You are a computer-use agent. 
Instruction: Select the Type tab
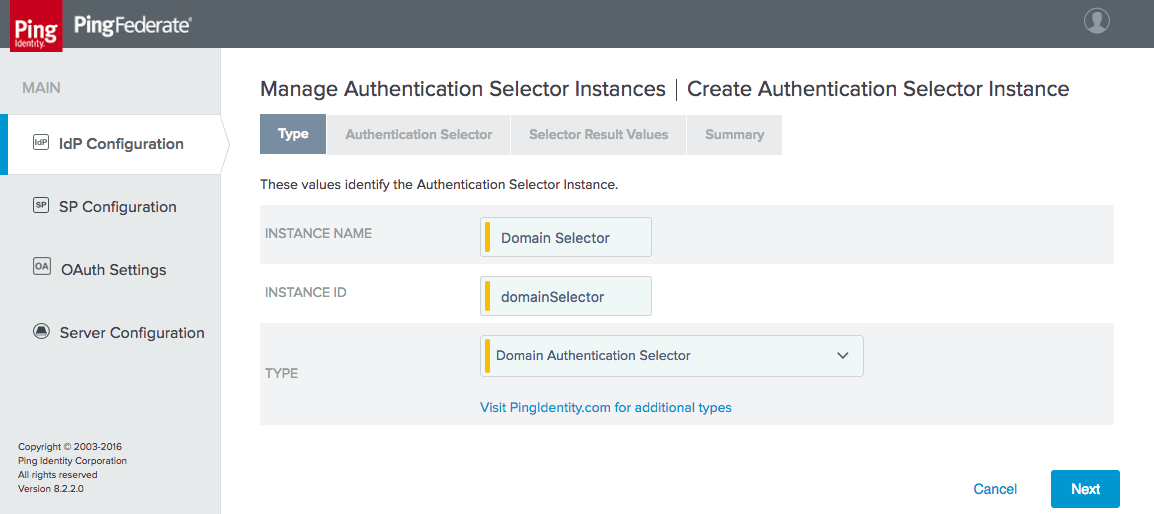click(x=293, y=135)
